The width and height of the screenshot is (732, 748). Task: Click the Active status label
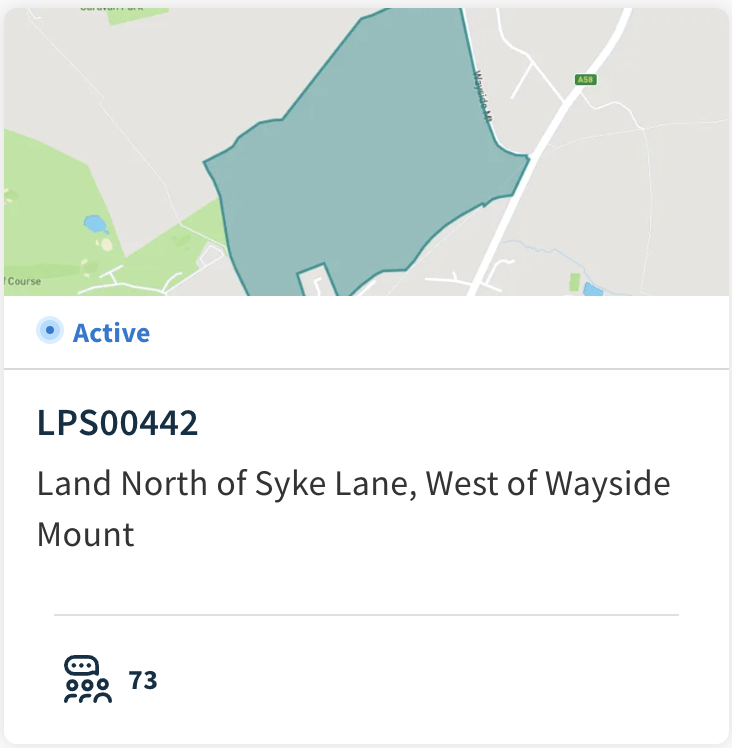point(111,332)
